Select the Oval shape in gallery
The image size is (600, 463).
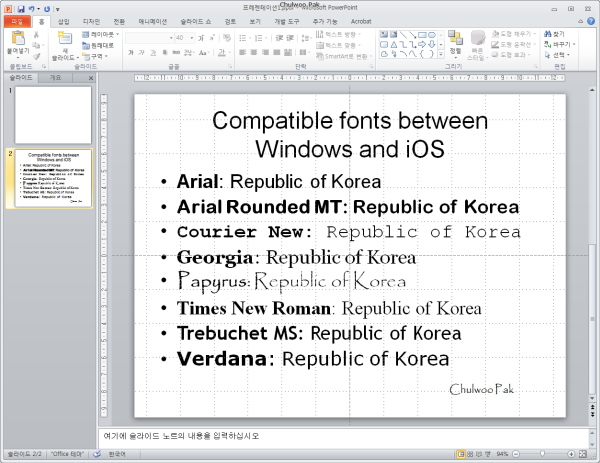pos(431,35)
